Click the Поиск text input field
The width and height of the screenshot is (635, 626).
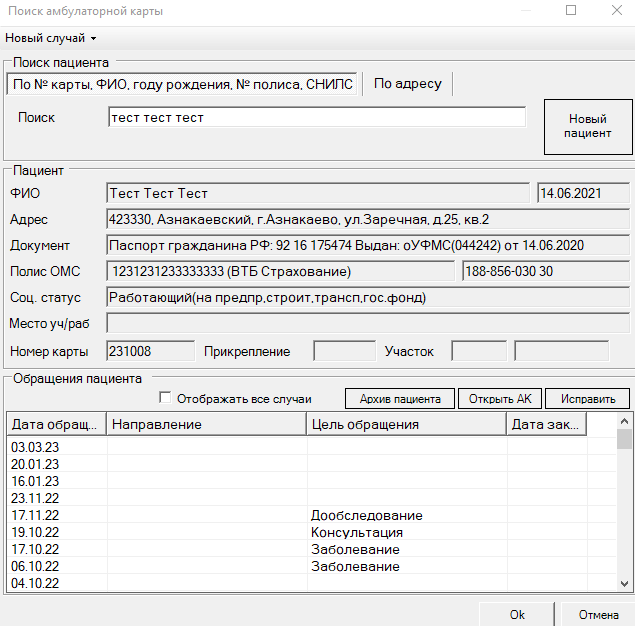(x=316, y=118)
